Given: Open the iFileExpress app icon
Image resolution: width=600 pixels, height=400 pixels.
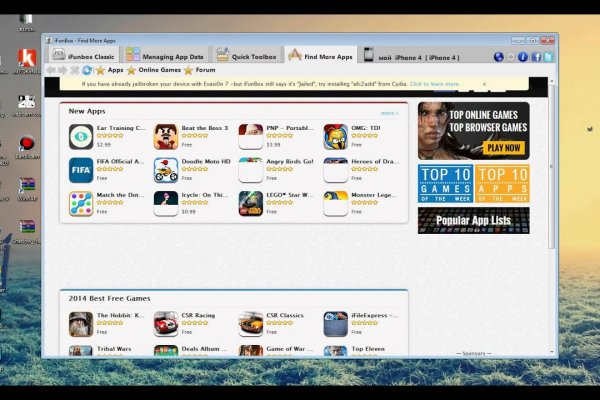Looking at the screenshot, I should point(336,324).
